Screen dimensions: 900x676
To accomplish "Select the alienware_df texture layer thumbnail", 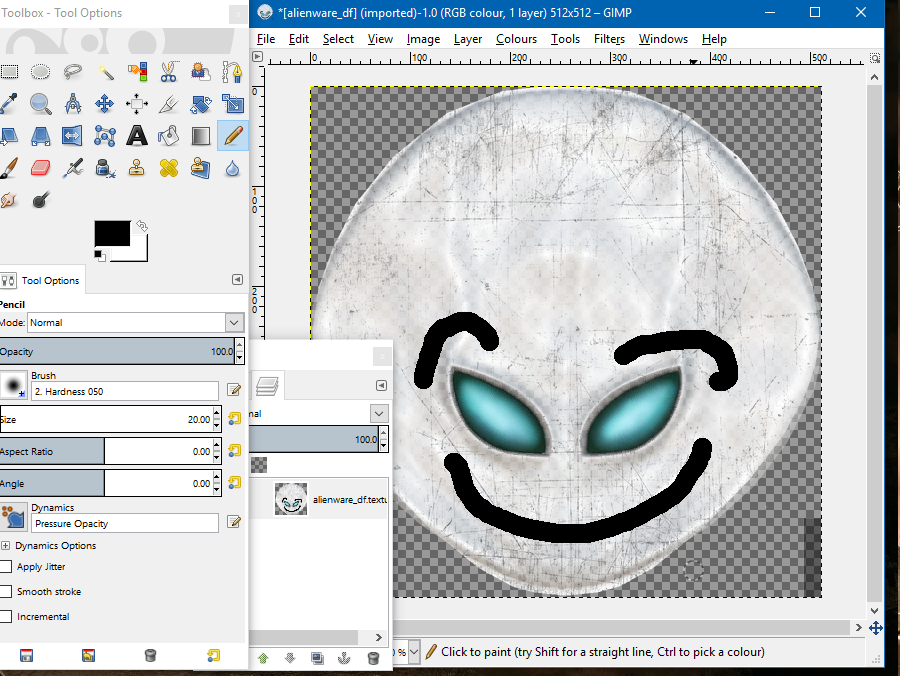I will (x=290, y=499).
